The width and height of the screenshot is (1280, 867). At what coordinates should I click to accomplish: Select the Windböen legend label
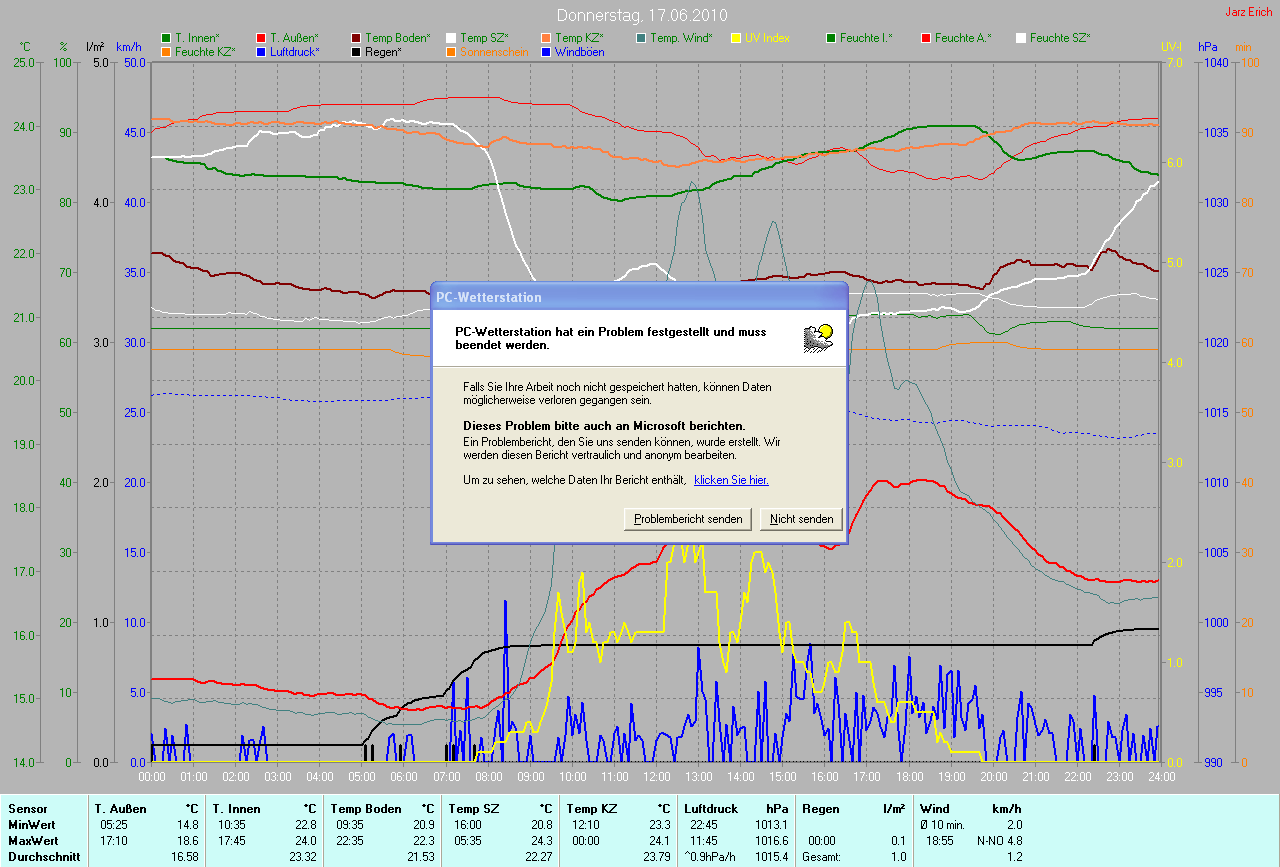tap(579, 52)
